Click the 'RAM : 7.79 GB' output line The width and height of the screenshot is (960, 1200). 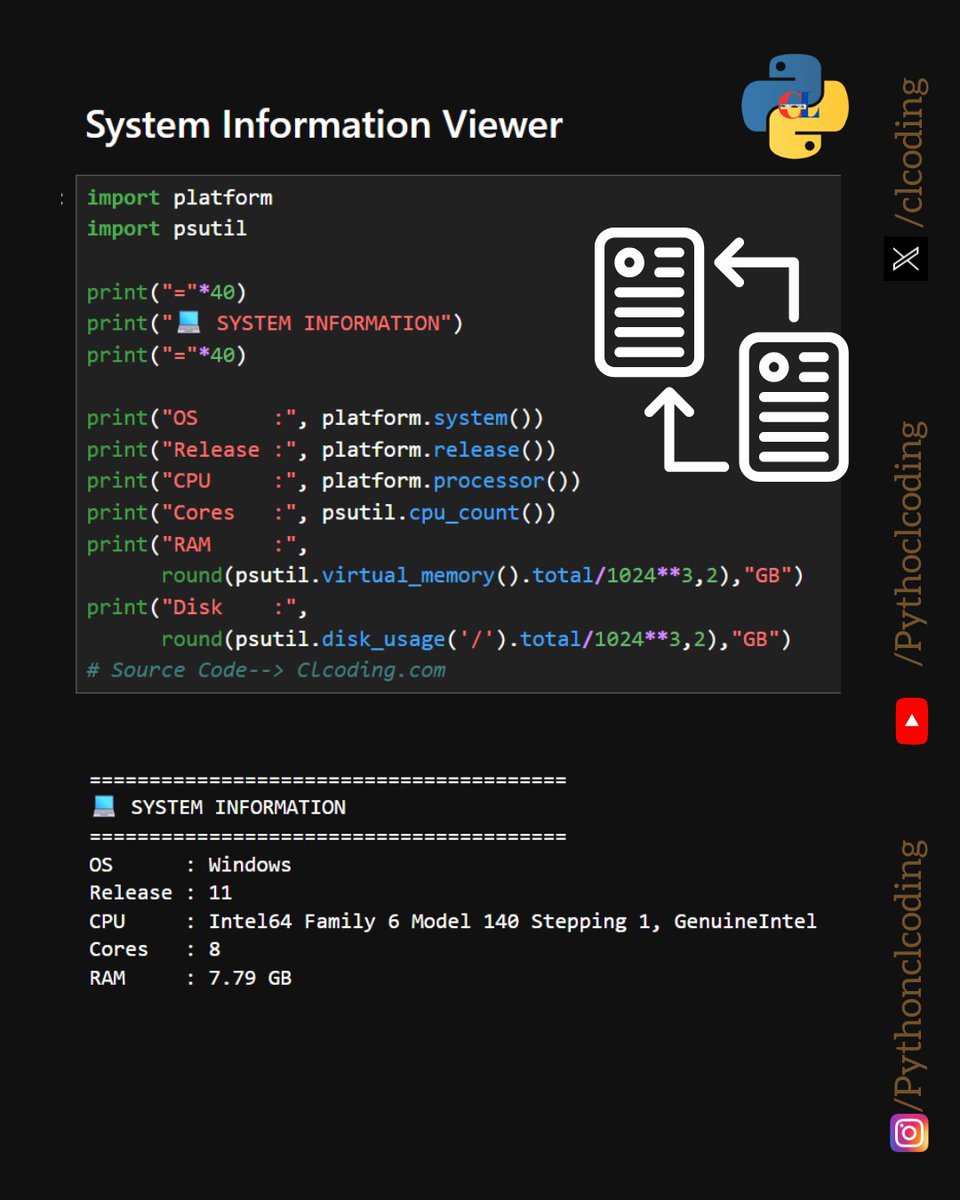(x=190, y=977)
